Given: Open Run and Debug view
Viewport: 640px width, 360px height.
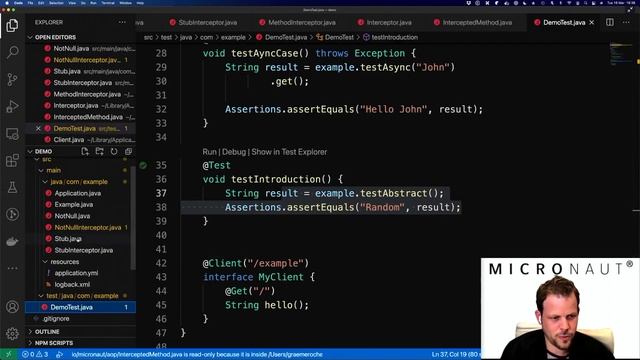Looking at the screenshot, I should tap(12, 106).
